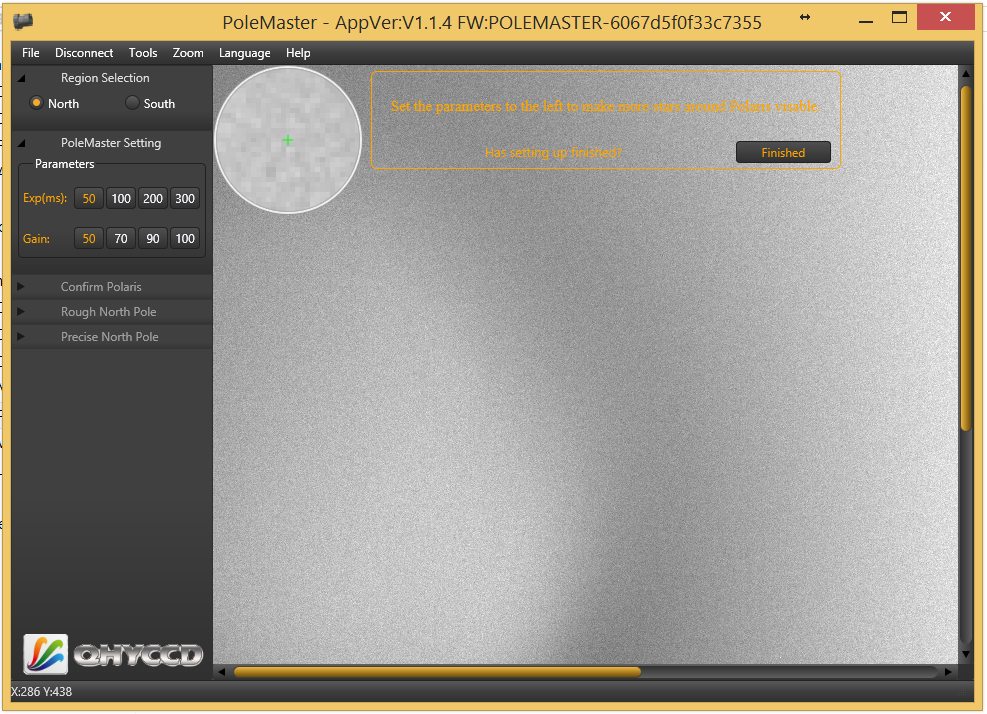Click the Exp(ms): label
This screenshot has height=714, width=987.
tap(45, 198)
